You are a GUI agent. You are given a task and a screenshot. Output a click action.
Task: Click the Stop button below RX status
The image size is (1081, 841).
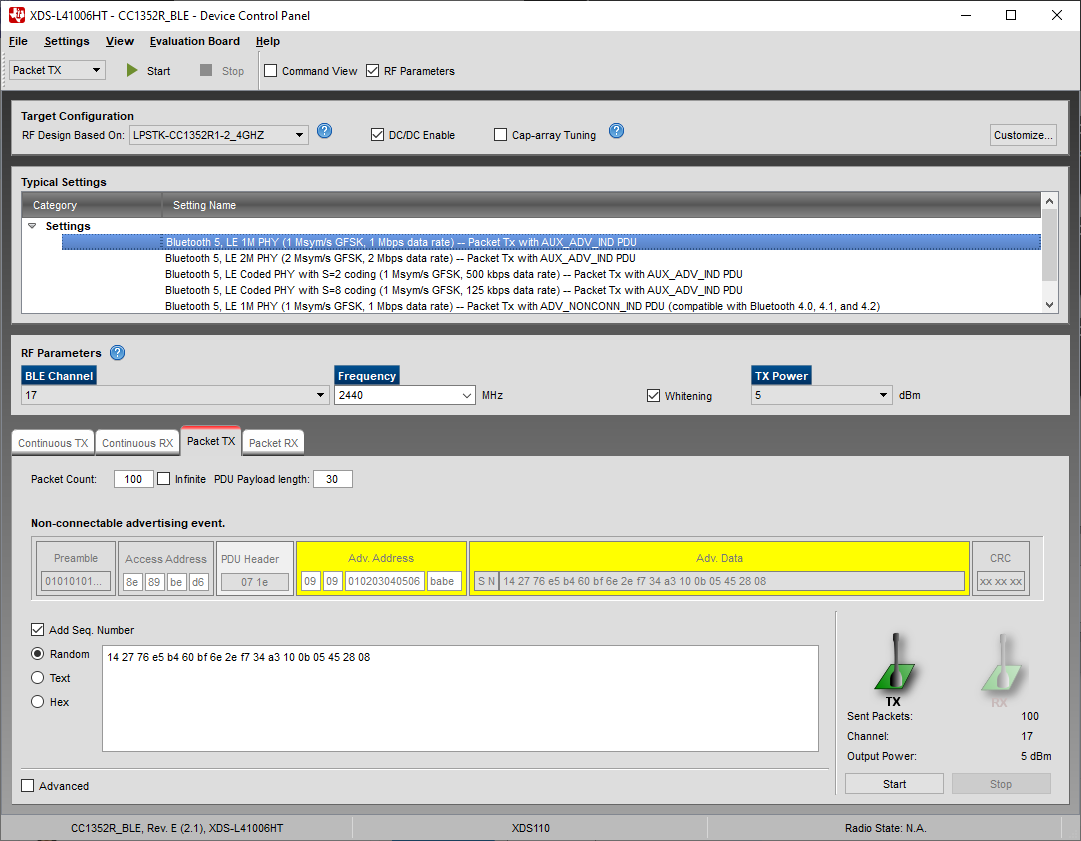1001,784
